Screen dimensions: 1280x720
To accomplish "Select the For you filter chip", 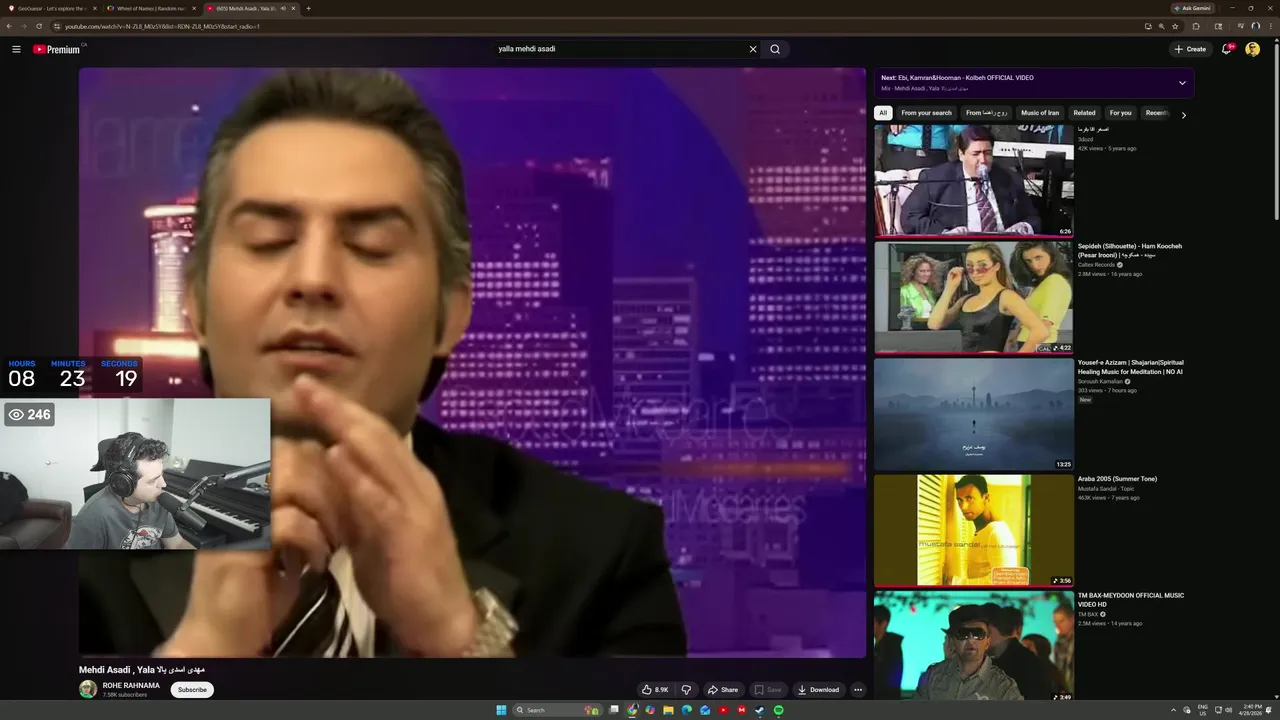I will pyautogui.click(x=1120, y=113).
